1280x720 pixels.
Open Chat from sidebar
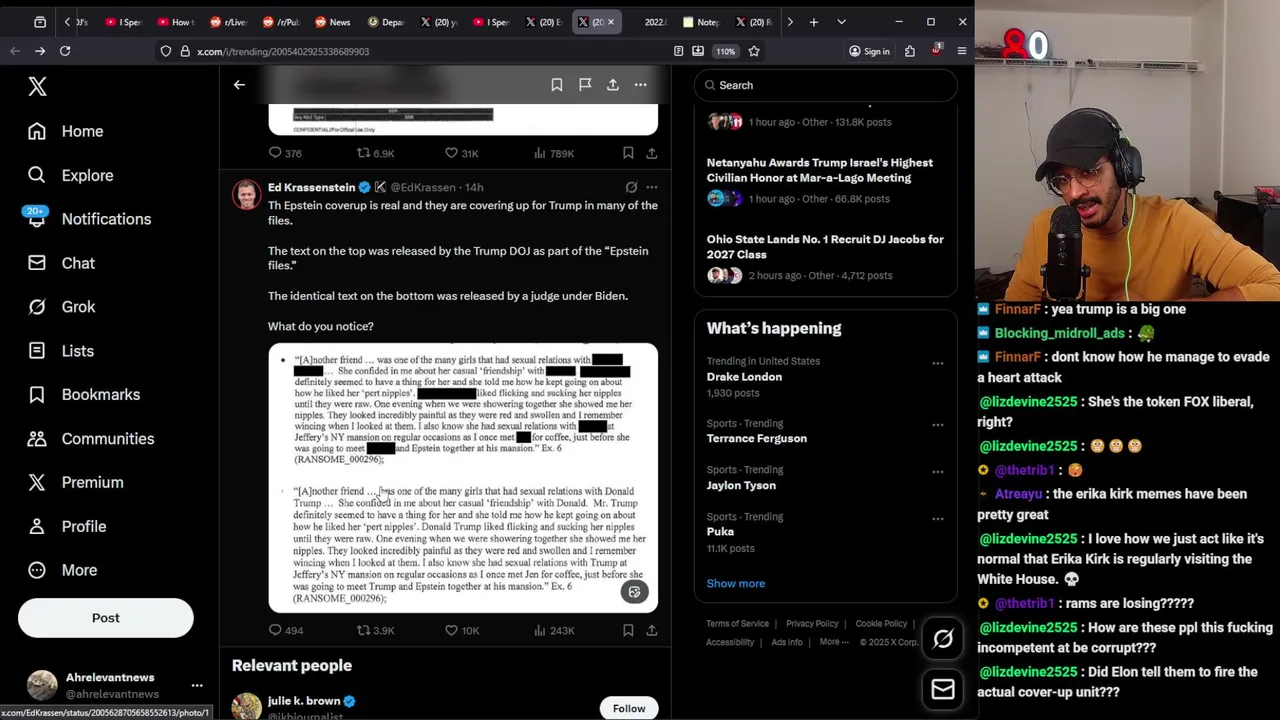pyautogui.click(x=62, y=263)
